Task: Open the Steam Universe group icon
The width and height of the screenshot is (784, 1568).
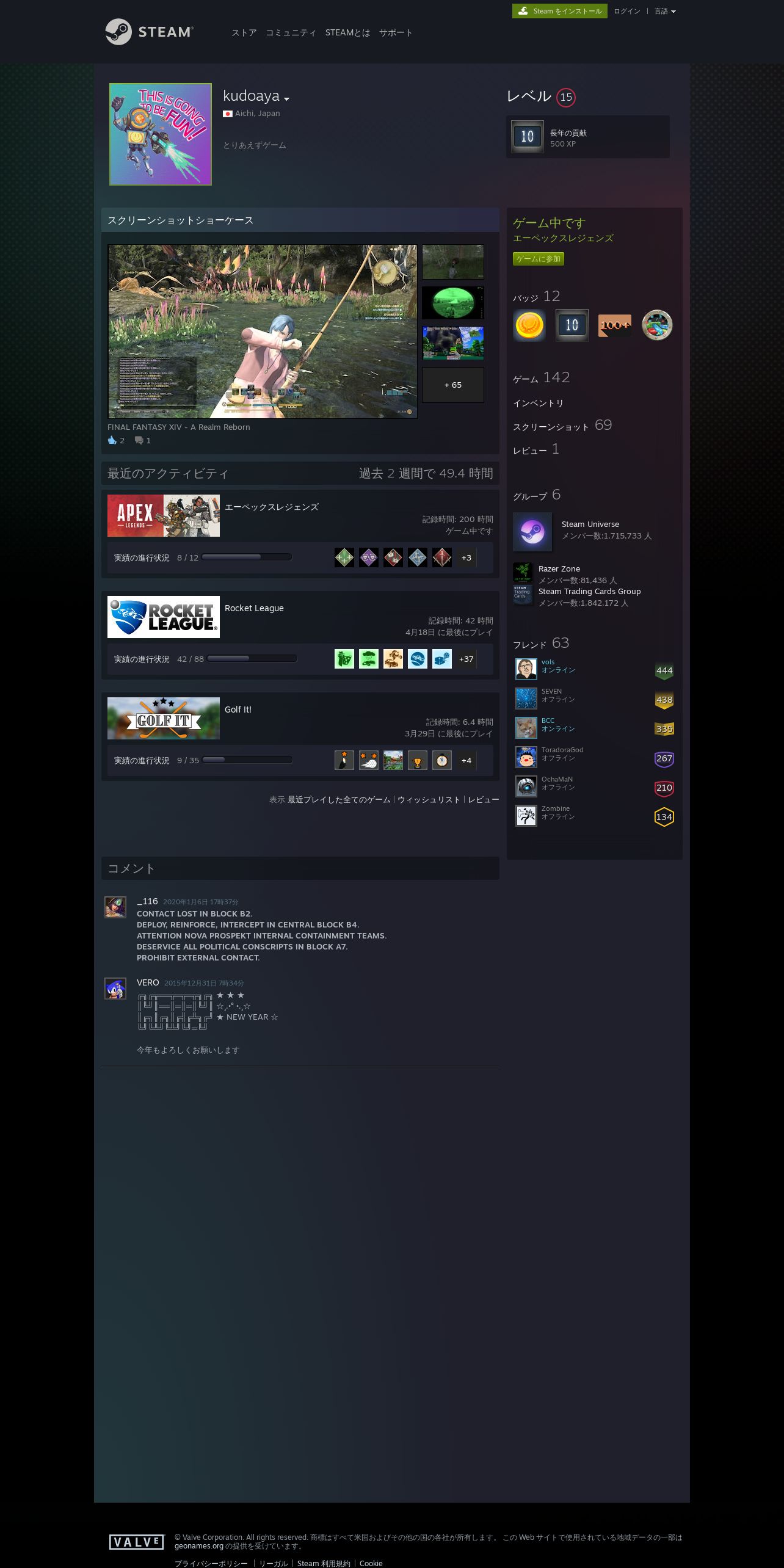Action: [x=532, y=532]
